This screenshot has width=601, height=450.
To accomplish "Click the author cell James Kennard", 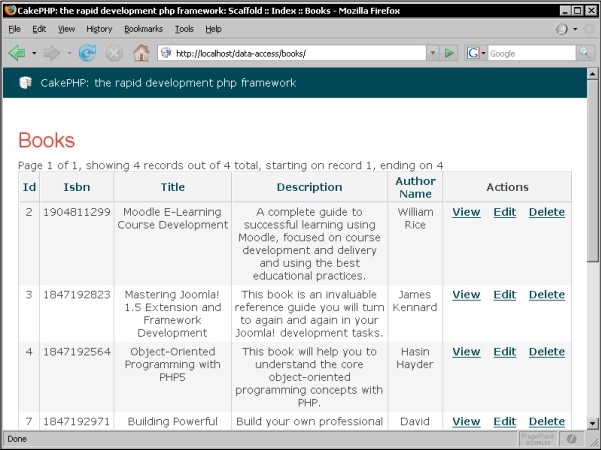I will 415,301.
